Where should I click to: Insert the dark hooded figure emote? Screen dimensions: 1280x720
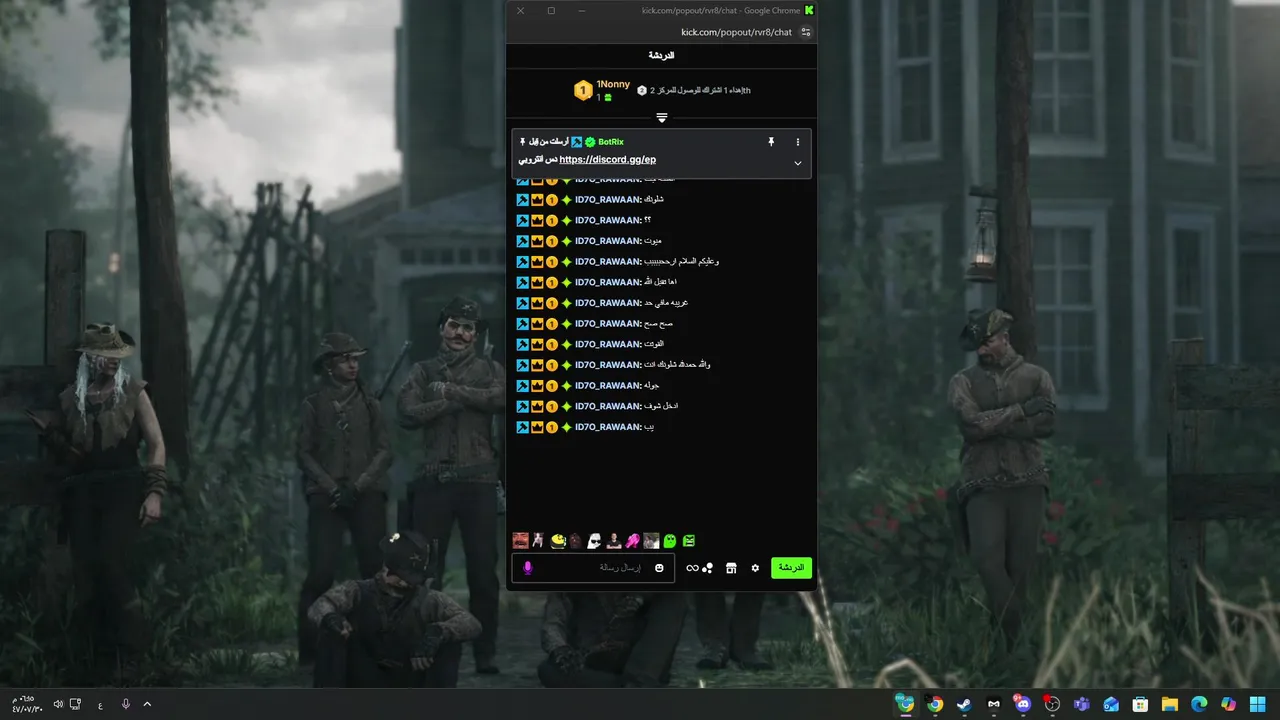[x=575, y=541]
